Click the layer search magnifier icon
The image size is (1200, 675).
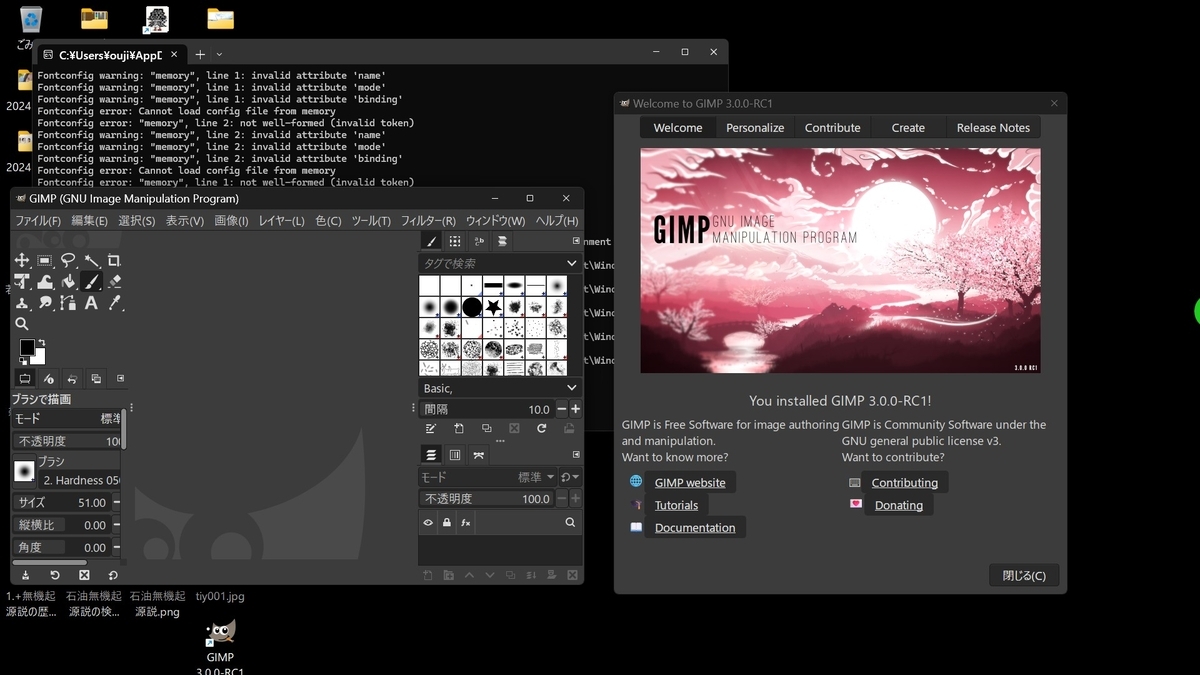(x=570, y=522)
